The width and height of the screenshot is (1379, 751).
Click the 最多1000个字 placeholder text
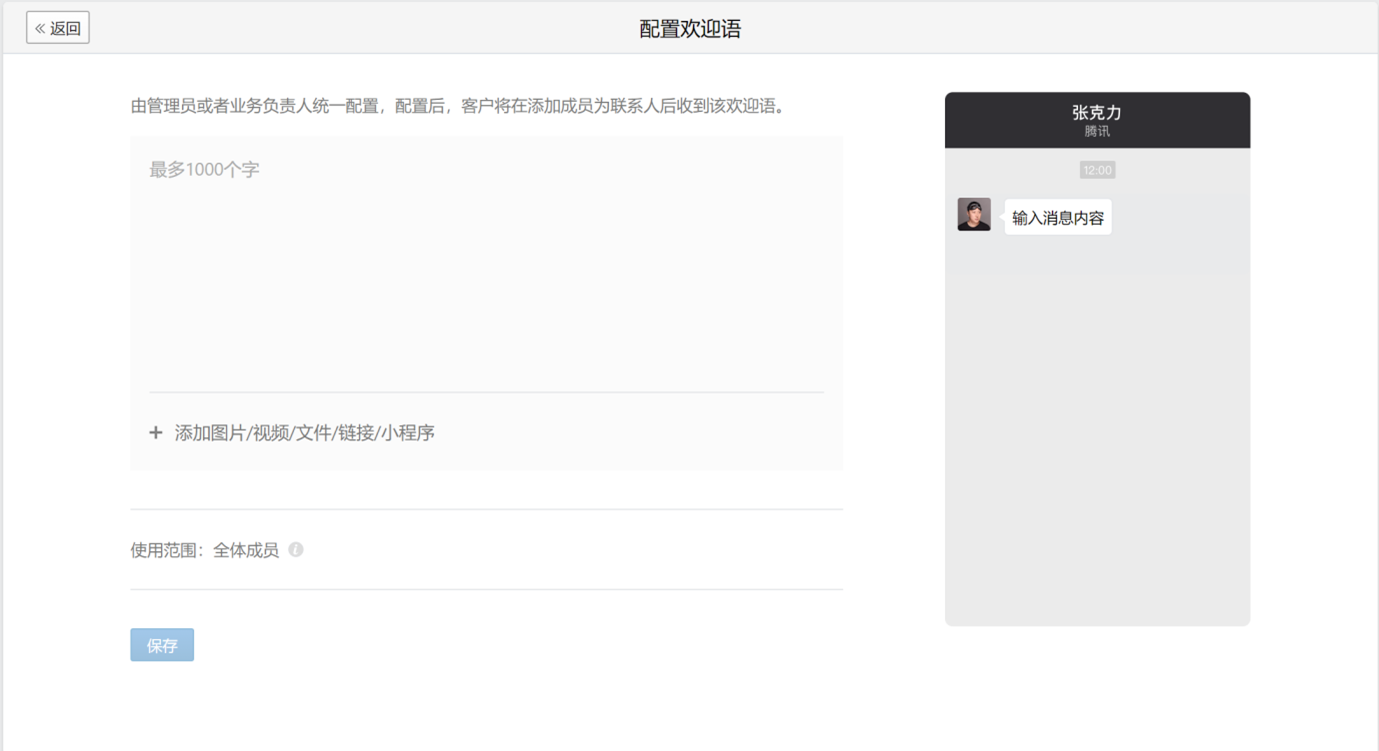click(205, 170)
